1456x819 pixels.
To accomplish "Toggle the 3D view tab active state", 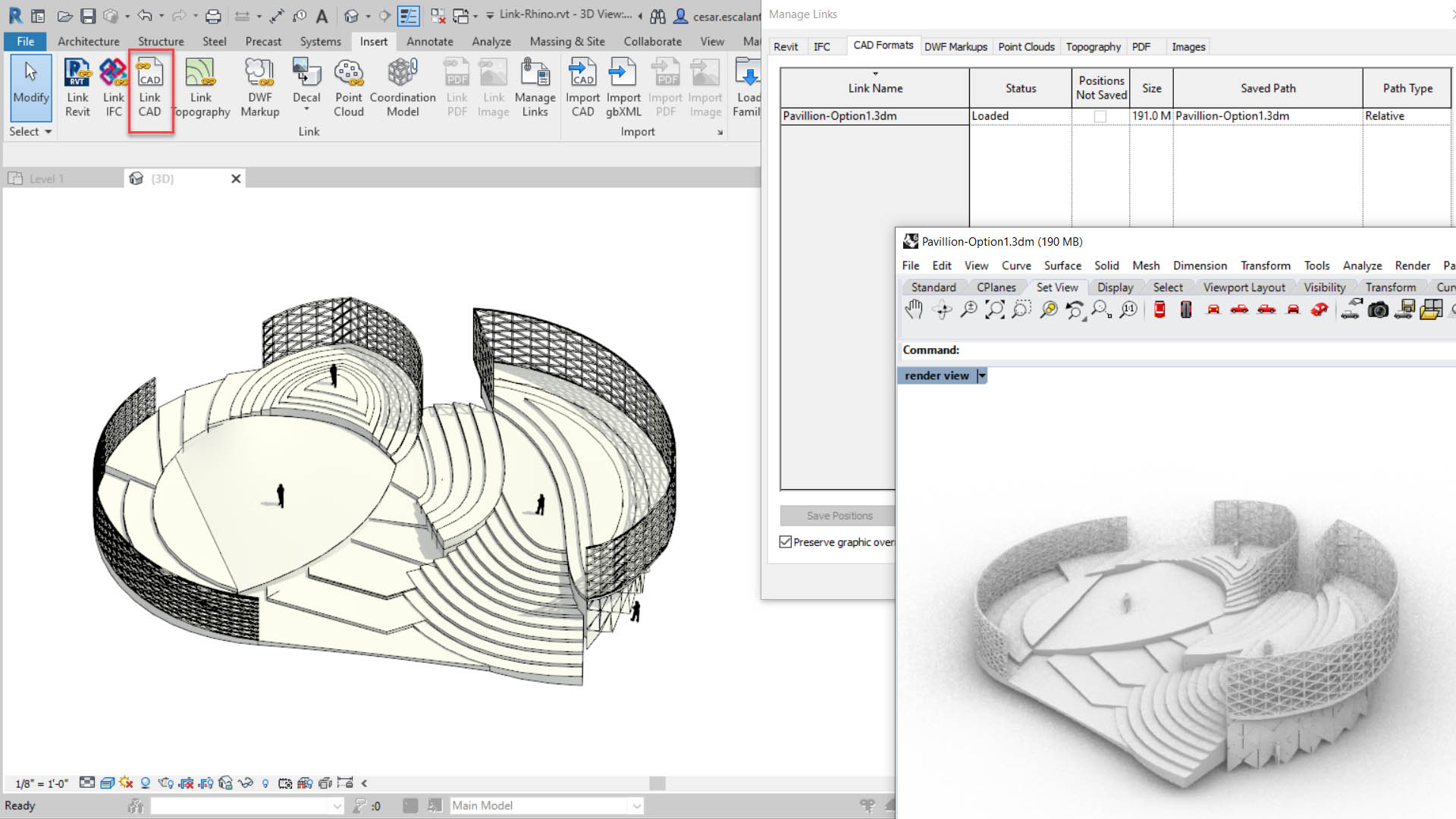I will coord(162,178).
